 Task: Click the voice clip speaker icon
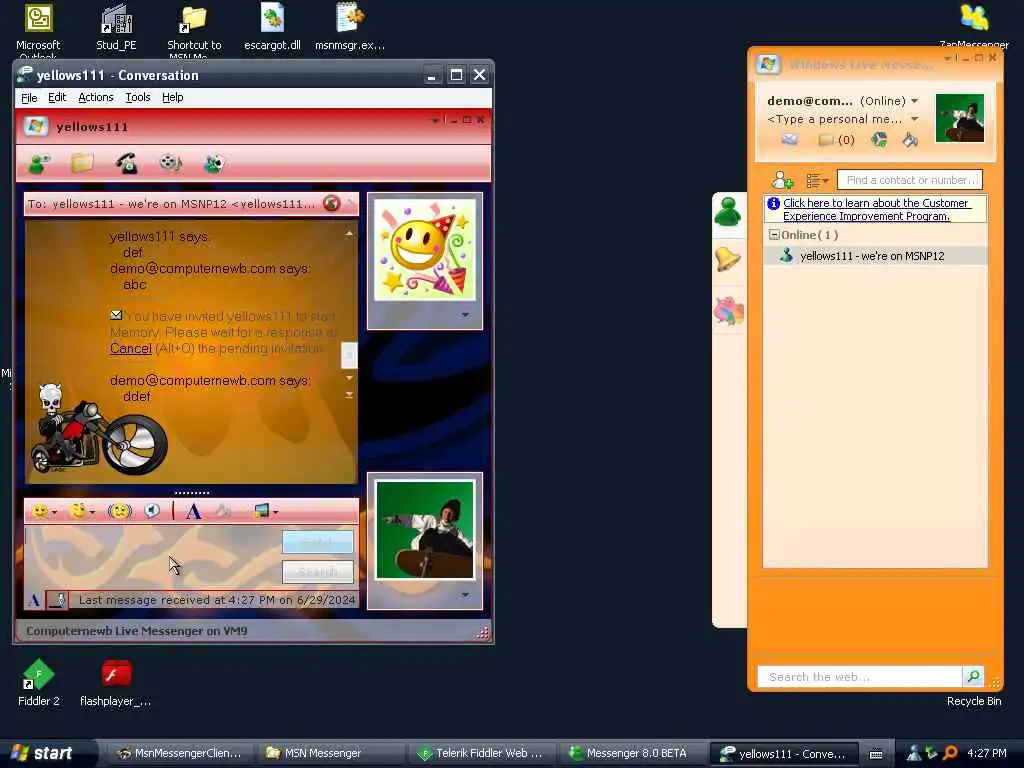[152, 511]
